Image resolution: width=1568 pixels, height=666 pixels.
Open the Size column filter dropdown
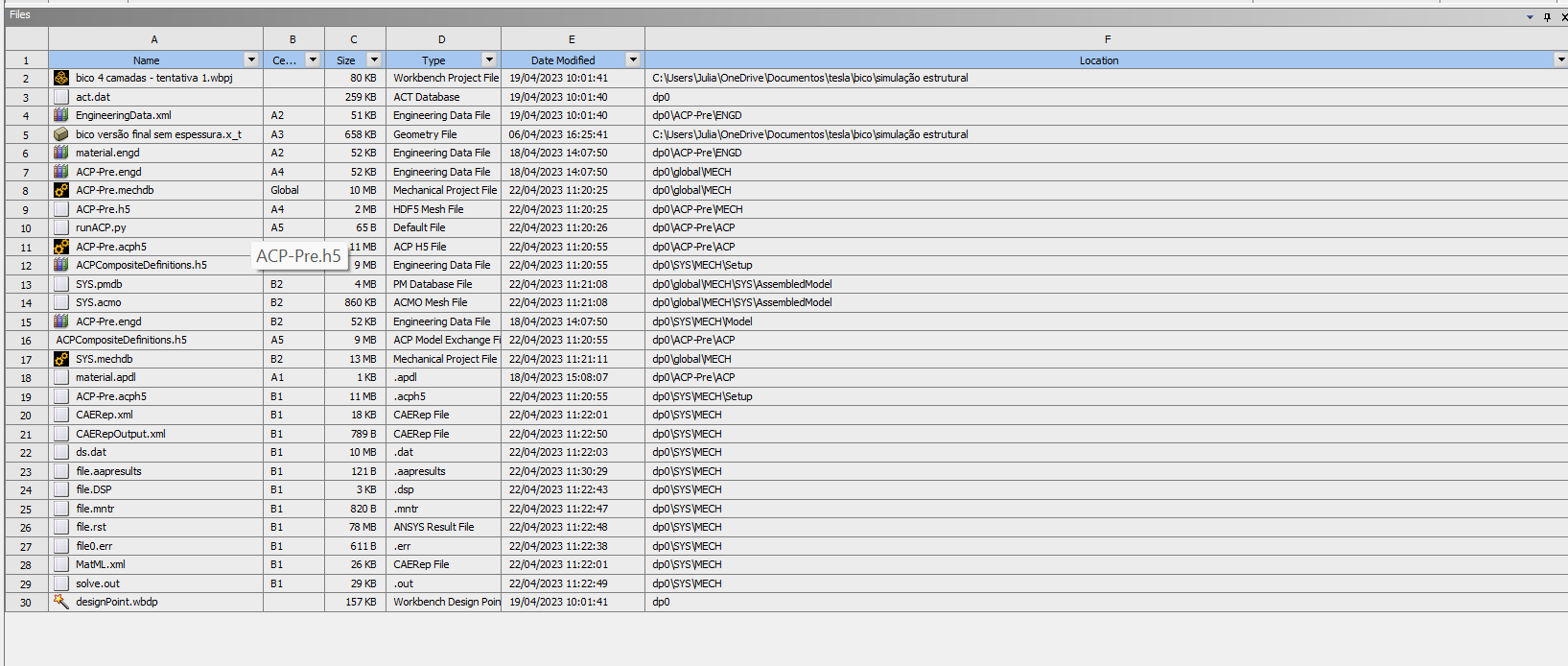374,59
